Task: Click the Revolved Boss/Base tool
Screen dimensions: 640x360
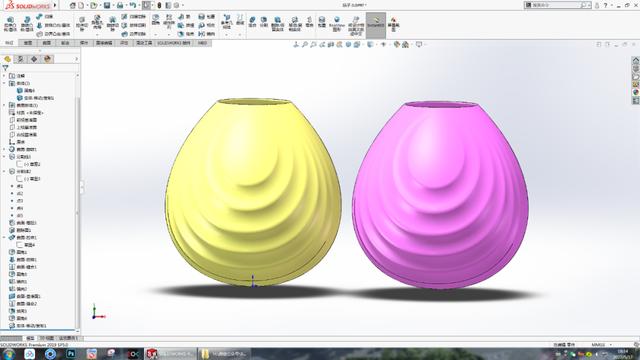Action: (27, 24)
